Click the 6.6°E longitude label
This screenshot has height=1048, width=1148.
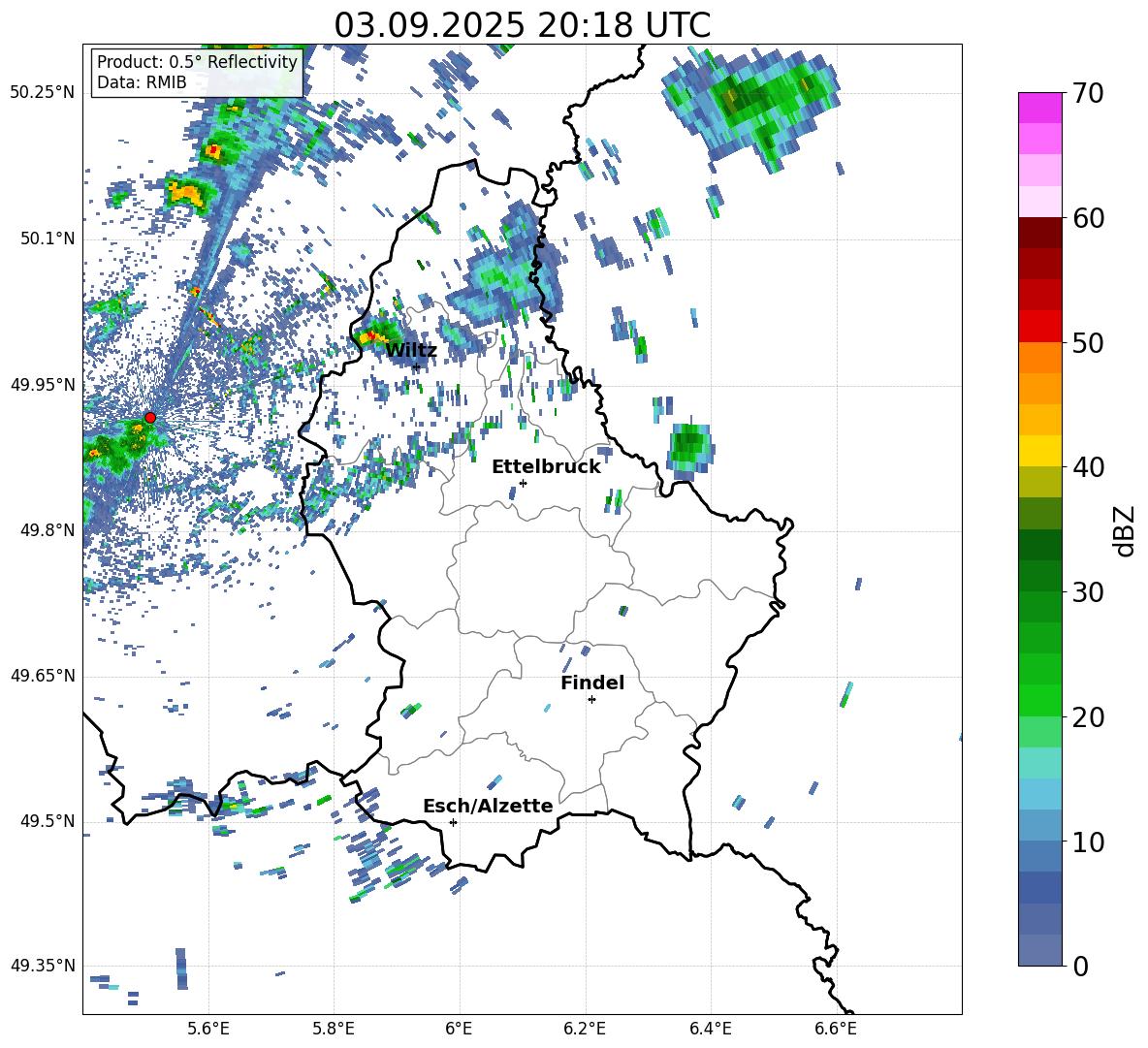(836, 1029)
